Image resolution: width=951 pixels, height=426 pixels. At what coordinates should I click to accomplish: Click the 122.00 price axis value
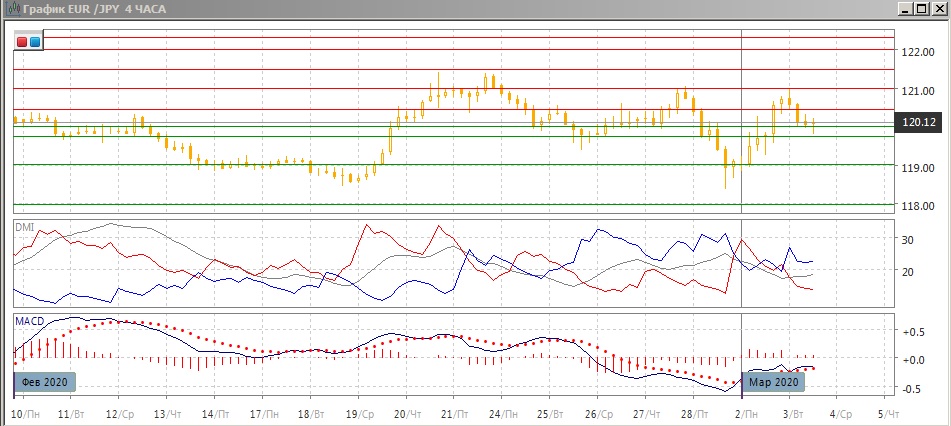click(x=917, y=53)
